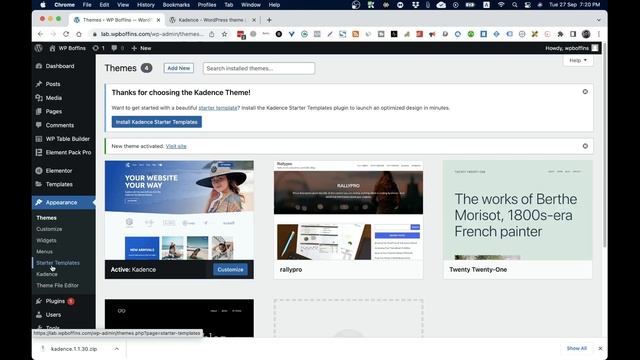Viewport: 640px width, 360px height.
Task: Open Media library menu
Action: pyautogui.click(x=53, y=98)
